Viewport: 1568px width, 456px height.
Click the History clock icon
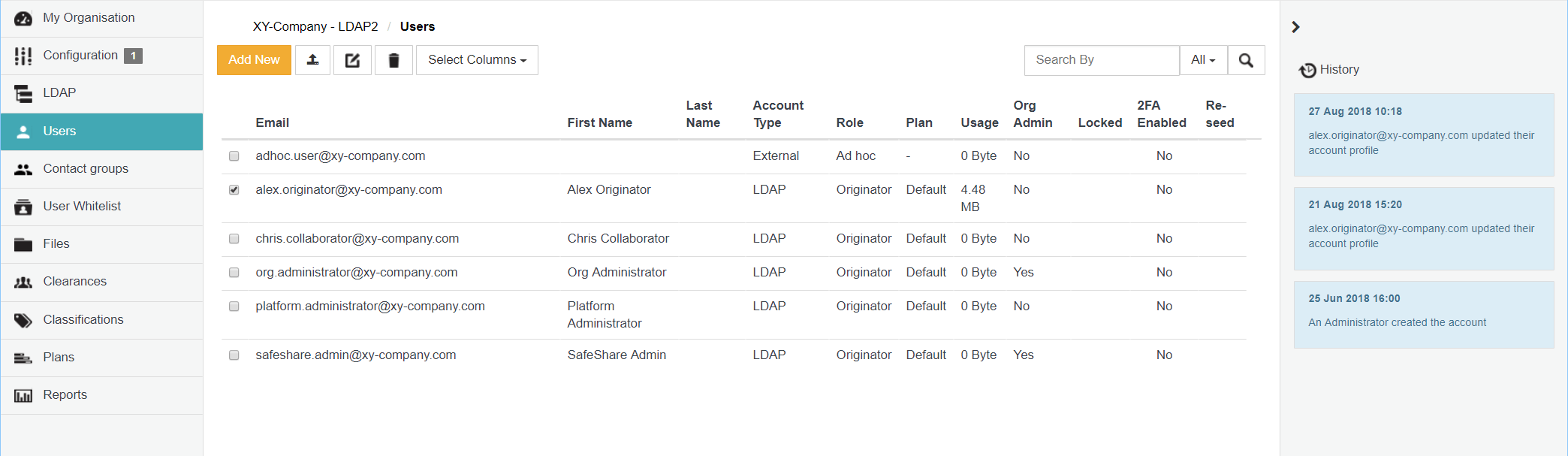pos(1307,70)
